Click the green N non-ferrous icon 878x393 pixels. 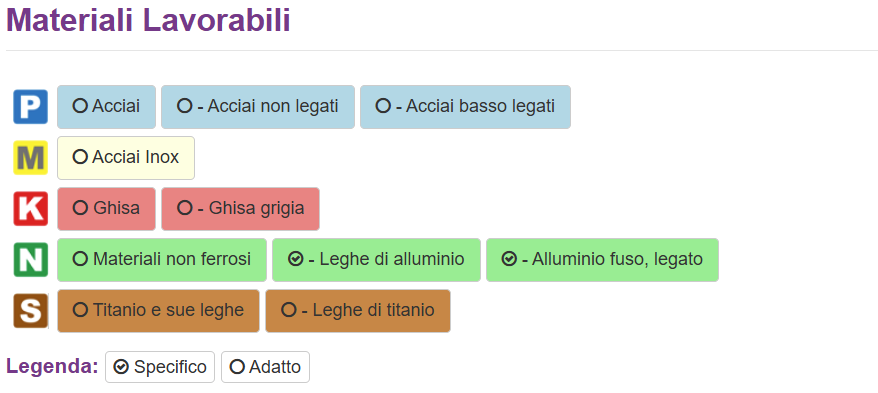(31, 260)
